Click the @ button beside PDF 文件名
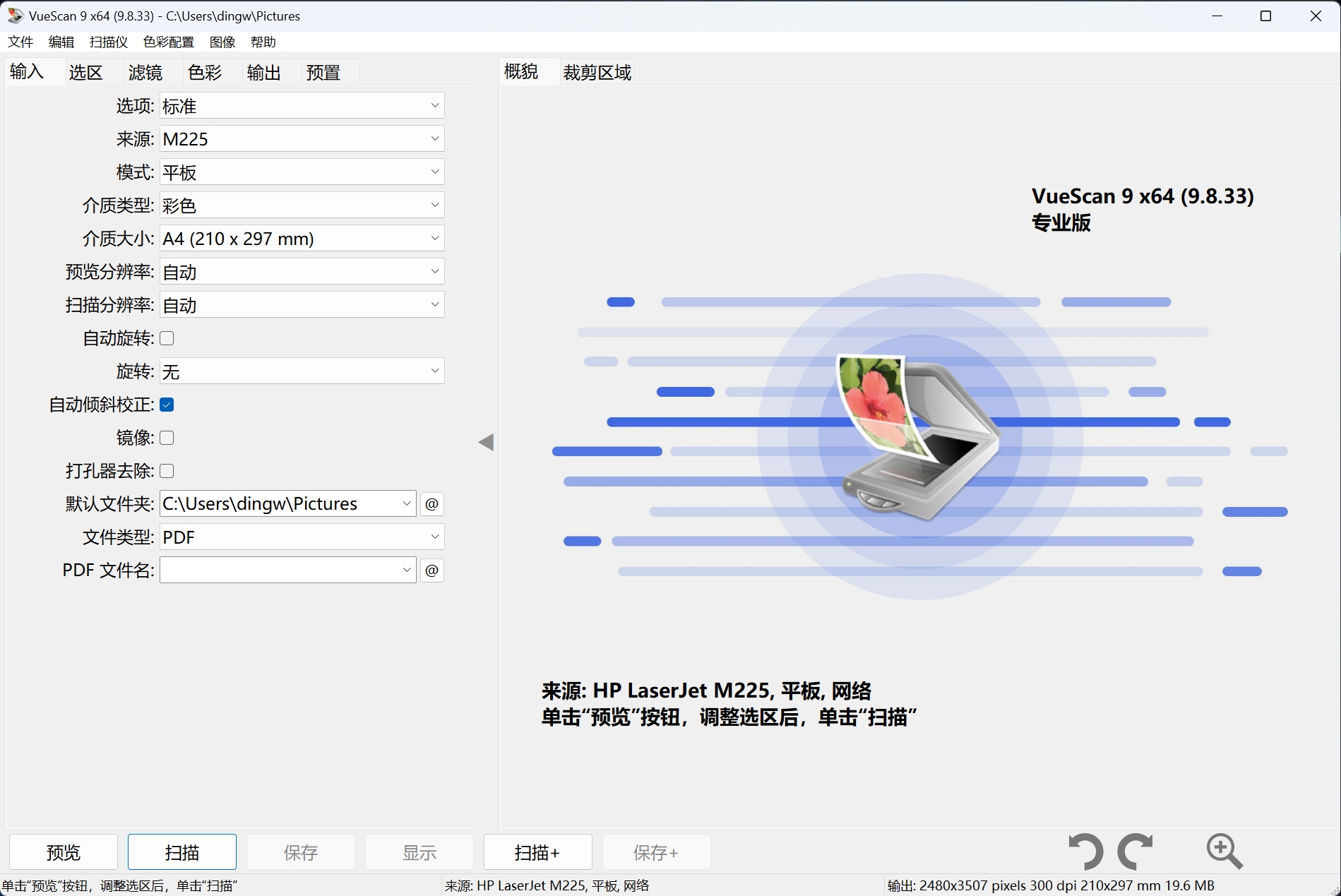The image size is (1341, 896). click(x=432, y=571)
